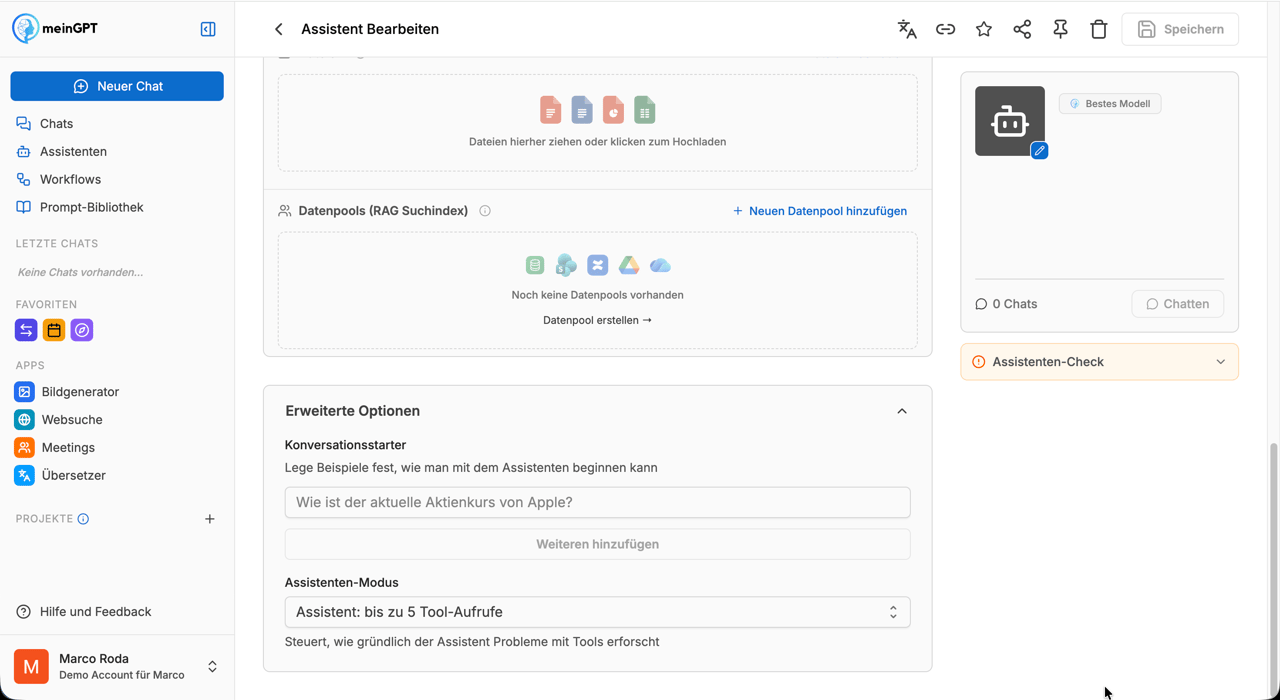Start a Neuer Chat
Image resolution: width=1280 pixels, height=700 pixels.
[117, 86]
